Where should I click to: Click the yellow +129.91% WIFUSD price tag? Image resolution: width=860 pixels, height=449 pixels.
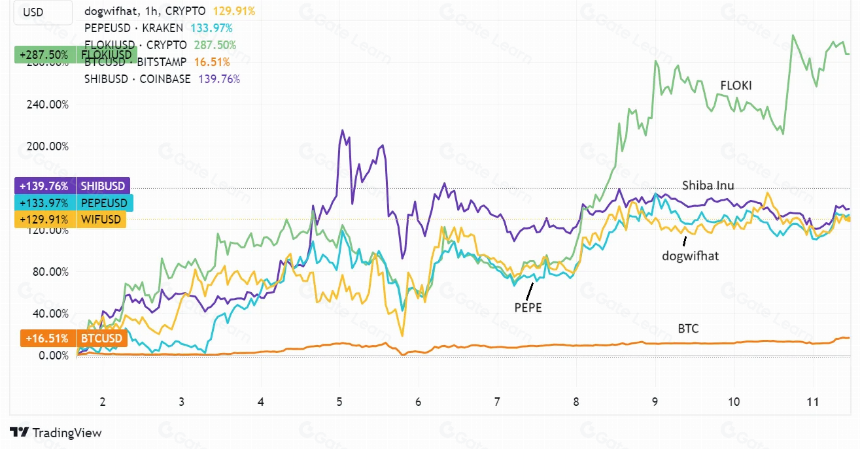(70, 220)
